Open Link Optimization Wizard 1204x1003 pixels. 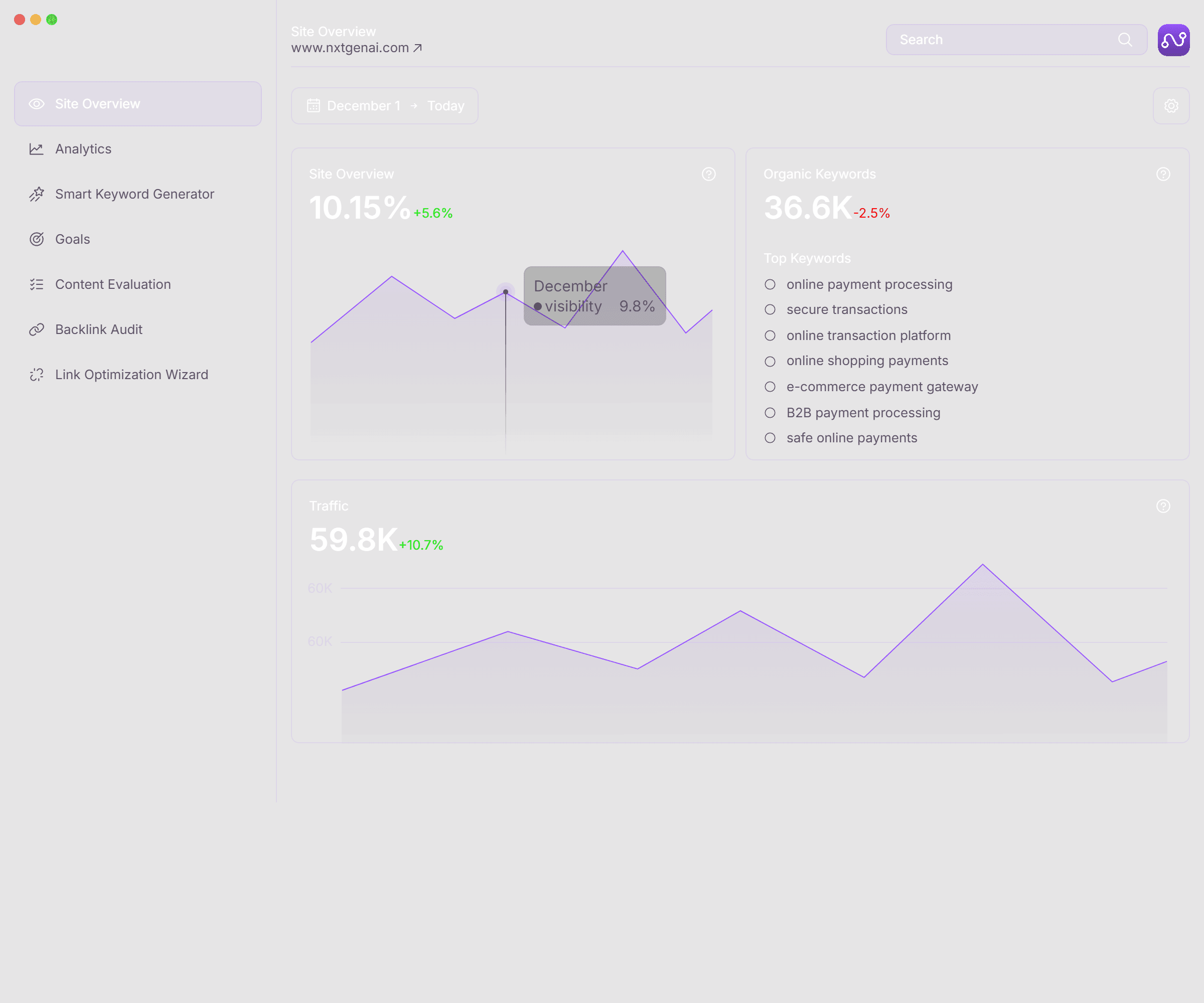click(x=131, y=375)
